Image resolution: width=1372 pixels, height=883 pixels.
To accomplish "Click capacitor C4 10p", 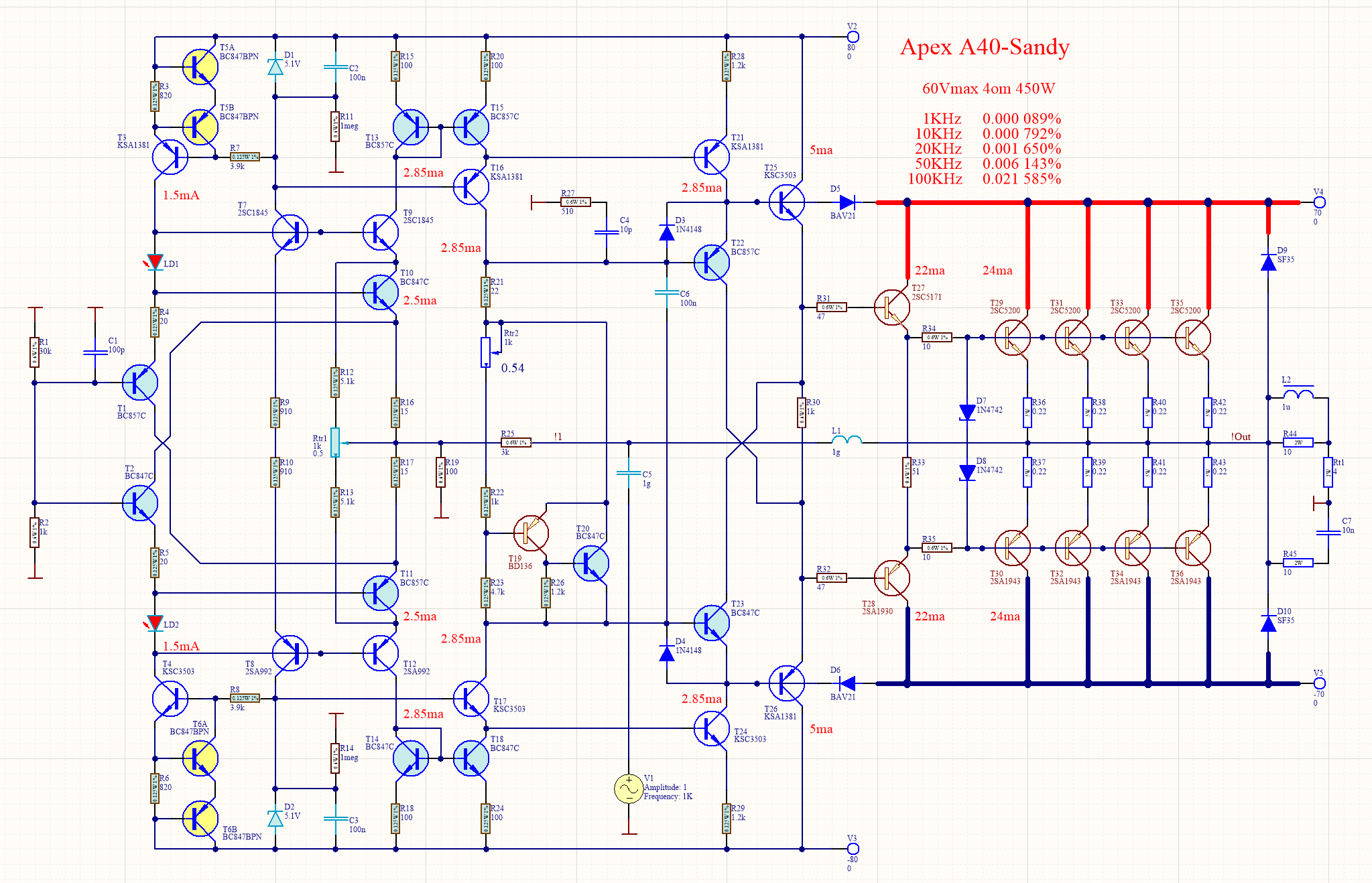I will point(606,232).
